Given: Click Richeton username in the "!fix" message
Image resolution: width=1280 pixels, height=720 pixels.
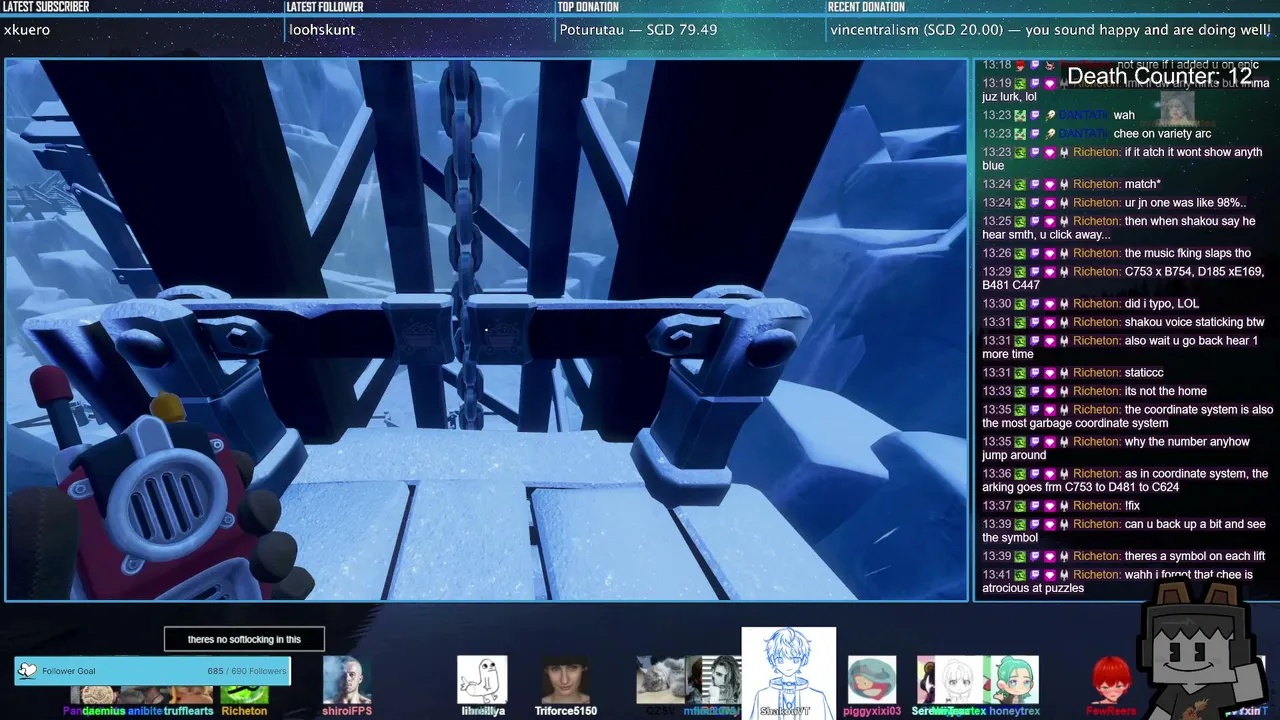Looking at the screenshot, I should click(1097, 506).
